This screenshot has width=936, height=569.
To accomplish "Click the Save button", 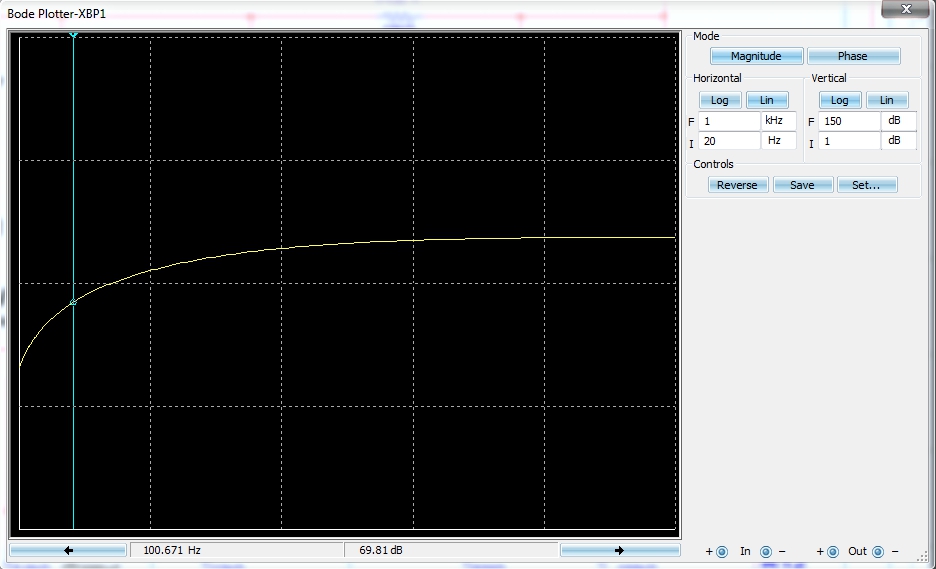I will click(802, 185).
